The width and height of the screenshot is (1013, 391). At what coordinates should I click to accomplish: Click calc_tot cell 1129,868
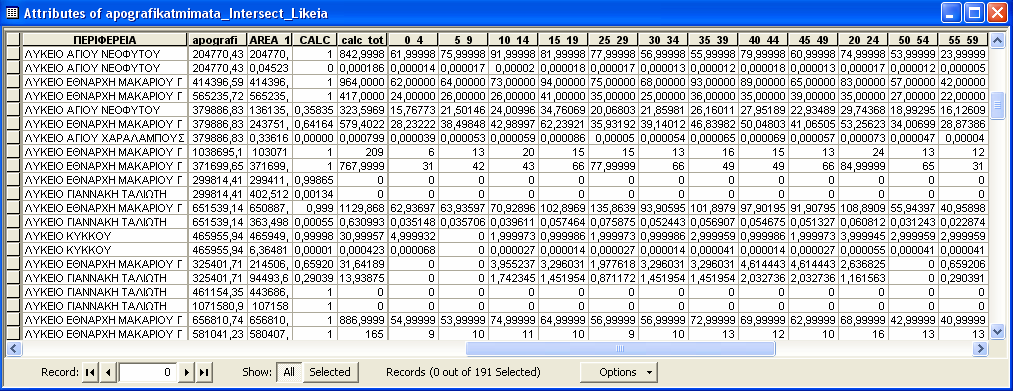pos(362,208)
